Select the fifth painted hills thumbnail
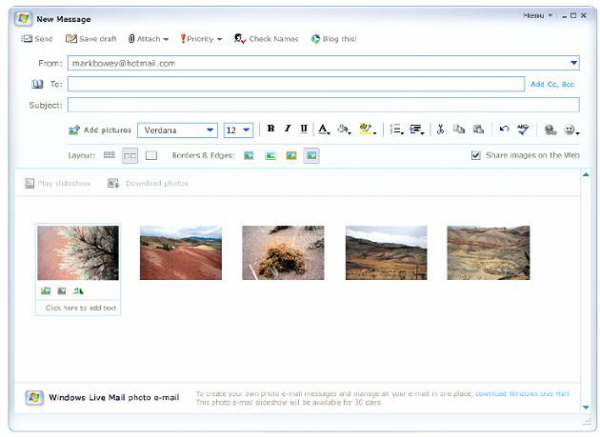Viewport: 600px width, 437px height. click(x=488, y=253)
